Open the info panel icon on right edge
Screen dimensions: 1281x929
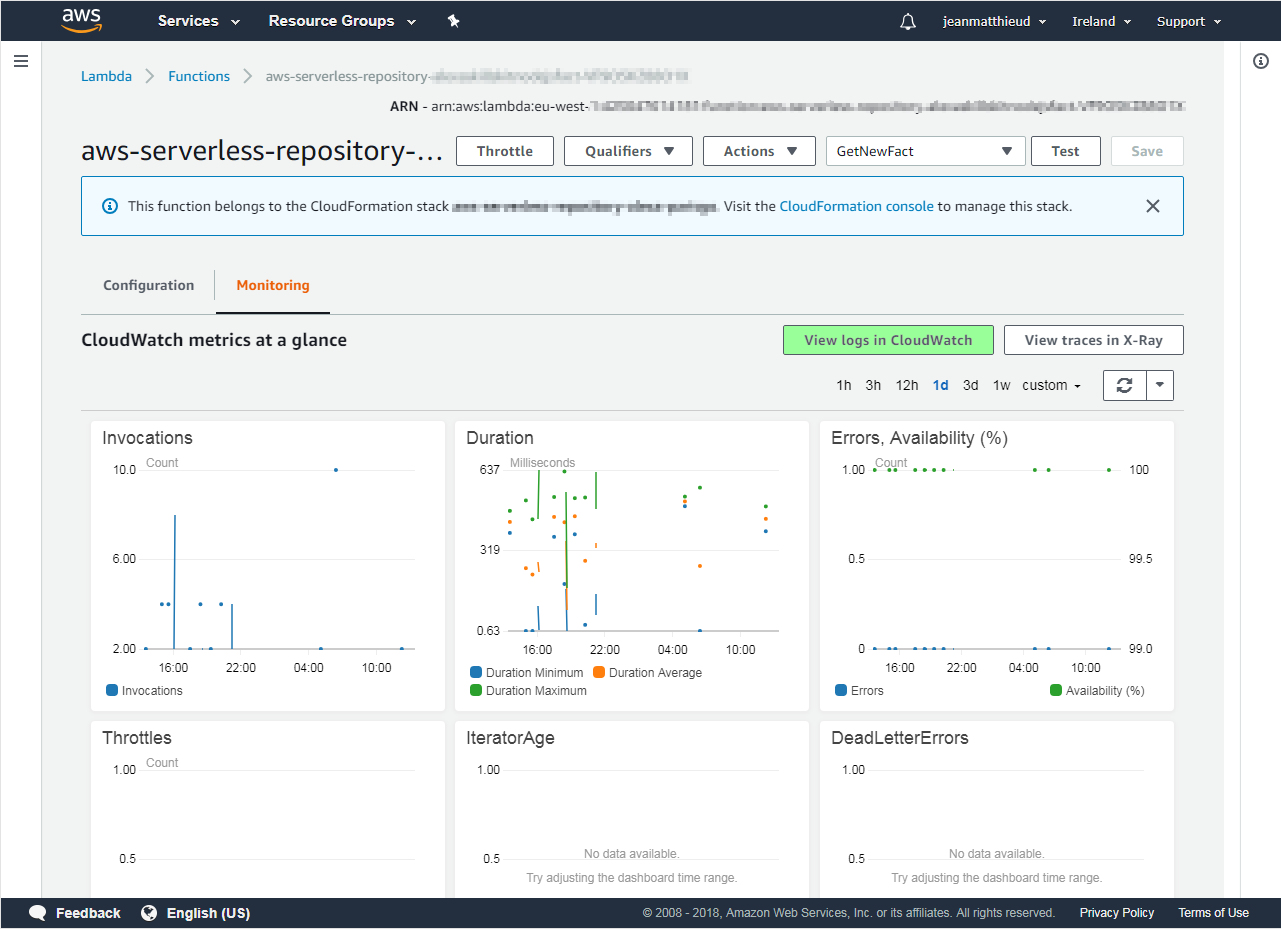click(x=1261, y=61)
